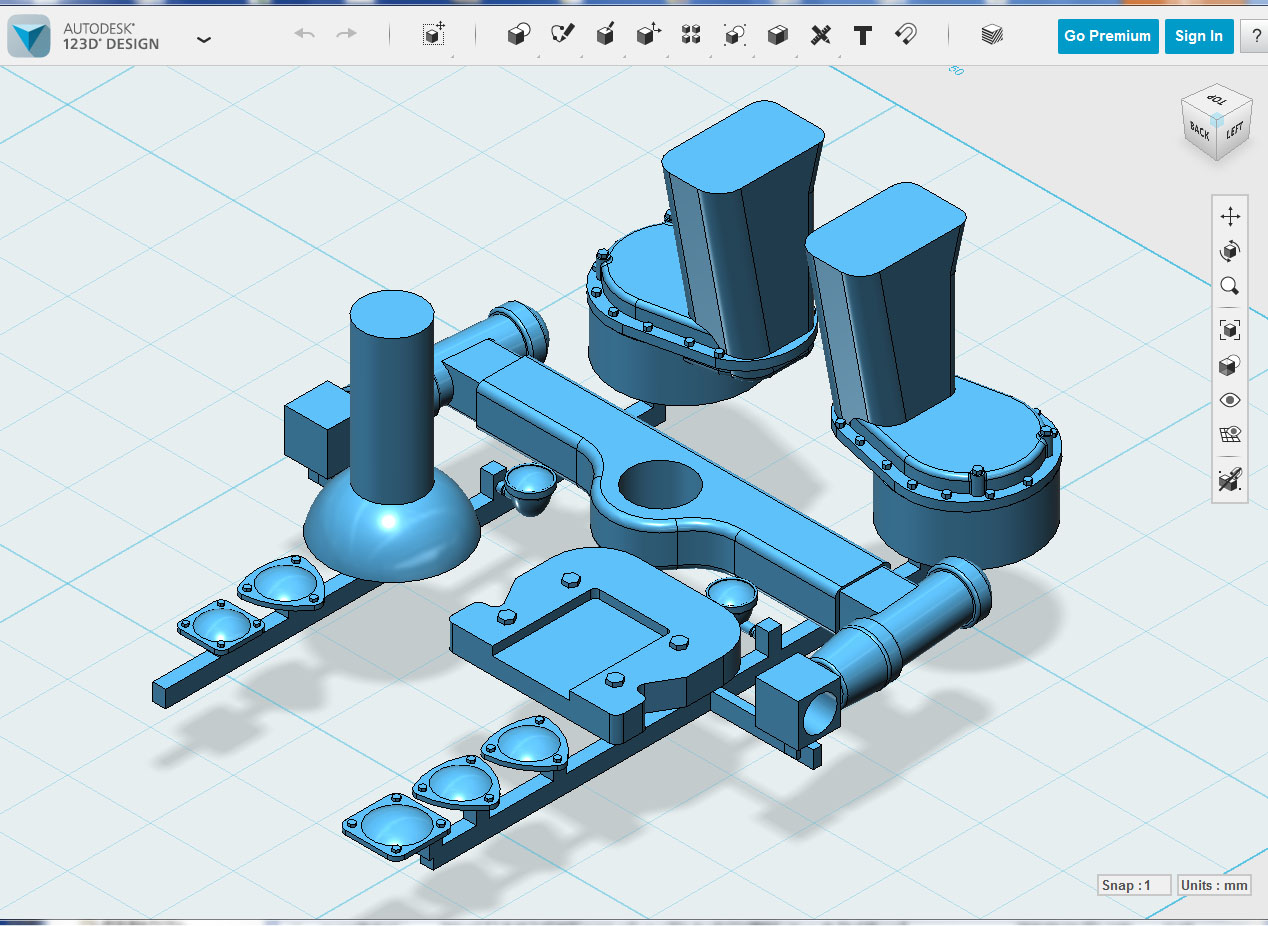Viewport: 1268px width, 926px height.
Task: Open the Units : mm setting
Action: point(1215,885)
